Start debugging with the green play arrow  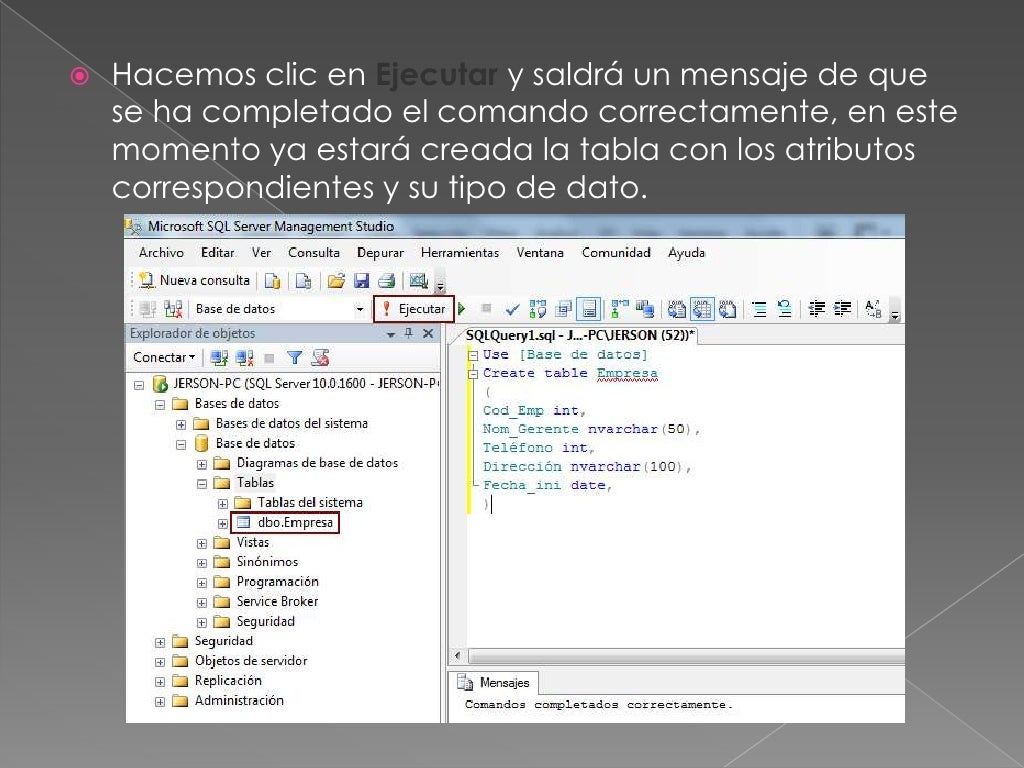[x=462, y=309]
